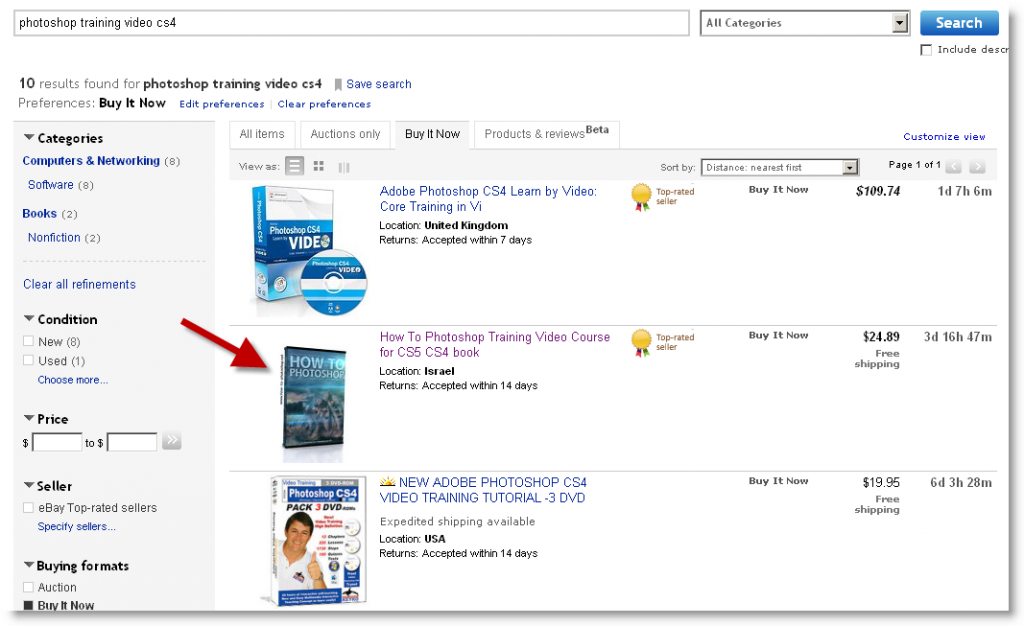Image resolution: width=1024 pixels, height=626 pixels.
Task: Open Software subcategory link
Action: click(50, 185)
